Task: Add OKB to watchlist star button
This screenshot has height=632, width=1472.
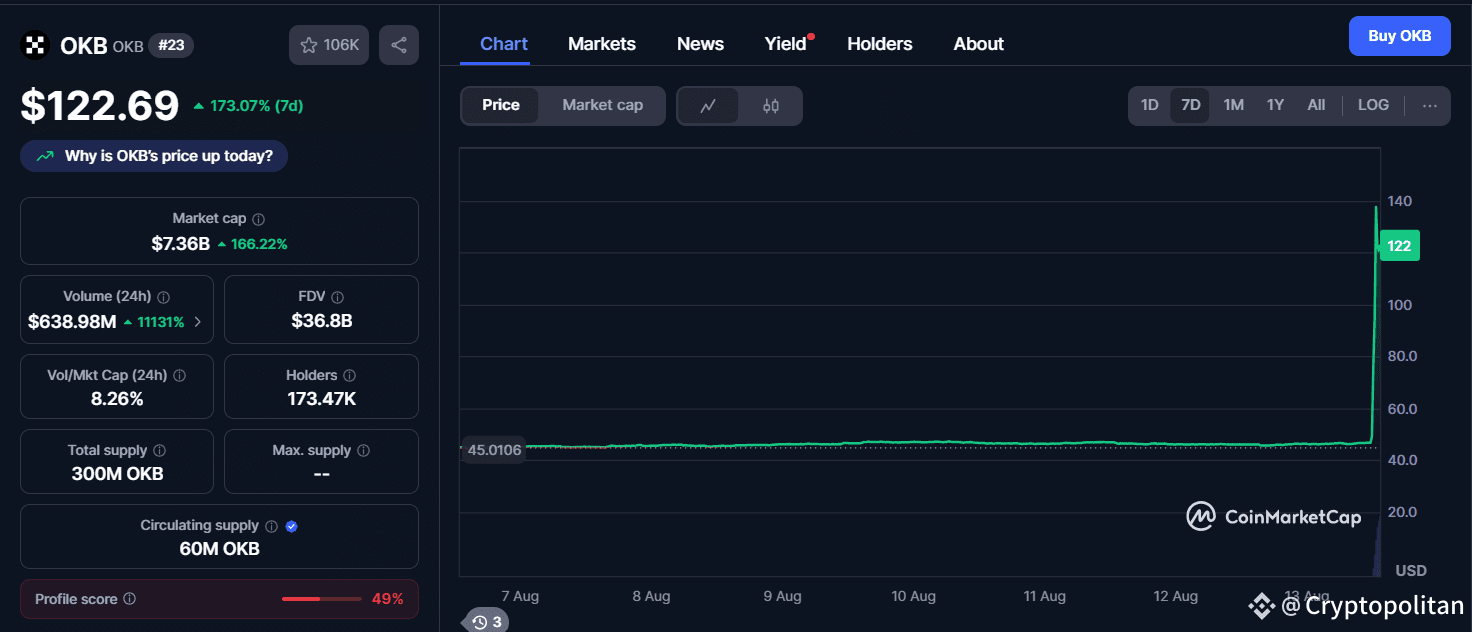Action: point(329,45)
